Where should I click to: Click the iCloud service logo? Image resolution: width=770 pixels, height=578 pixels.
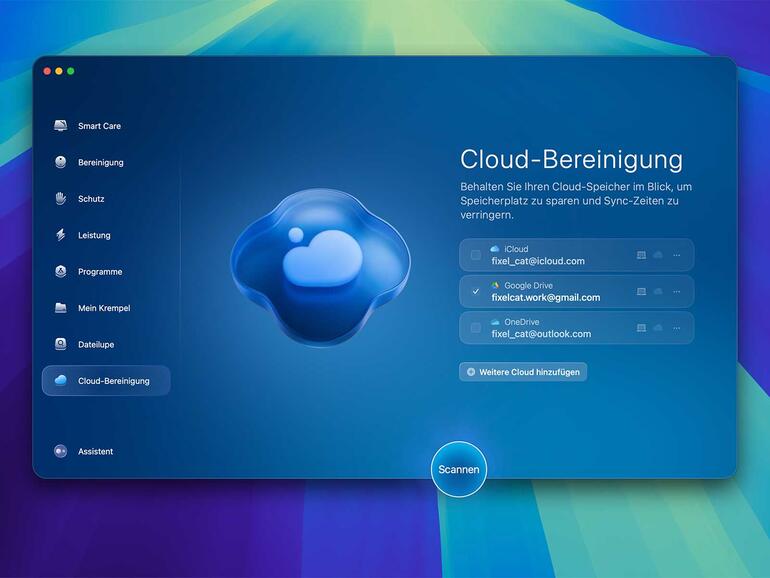[495, 249]
